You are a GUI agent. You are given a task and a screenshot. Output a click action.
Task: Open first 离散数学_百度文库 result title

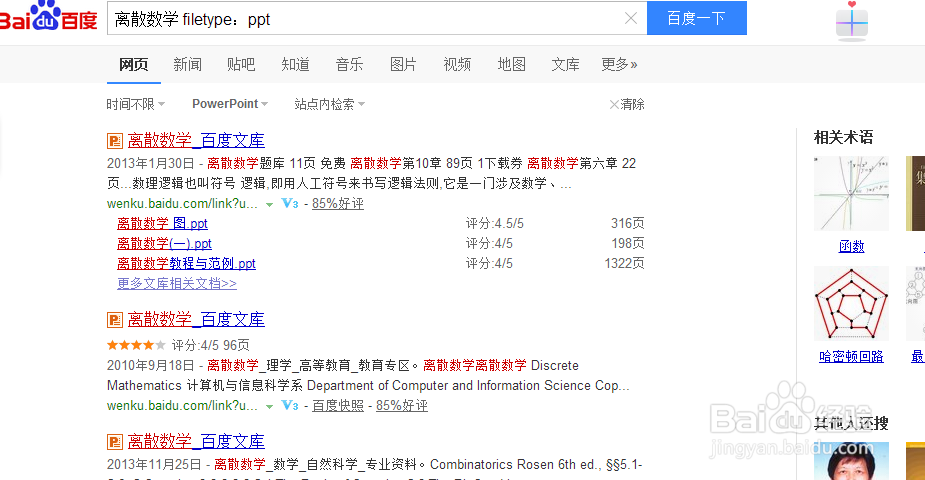point(196,140)
